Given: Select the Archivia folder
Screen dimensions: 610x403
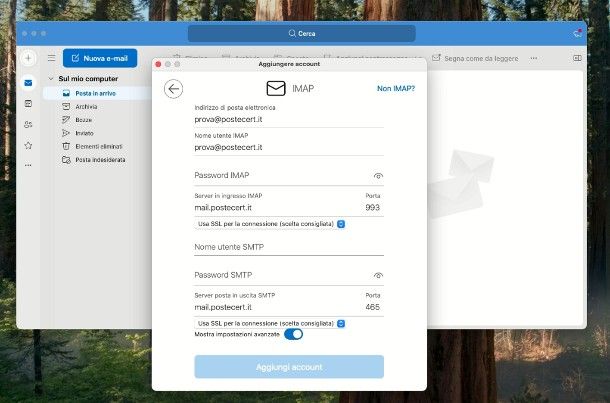Looking at the screenshot, I should (96, 107).
